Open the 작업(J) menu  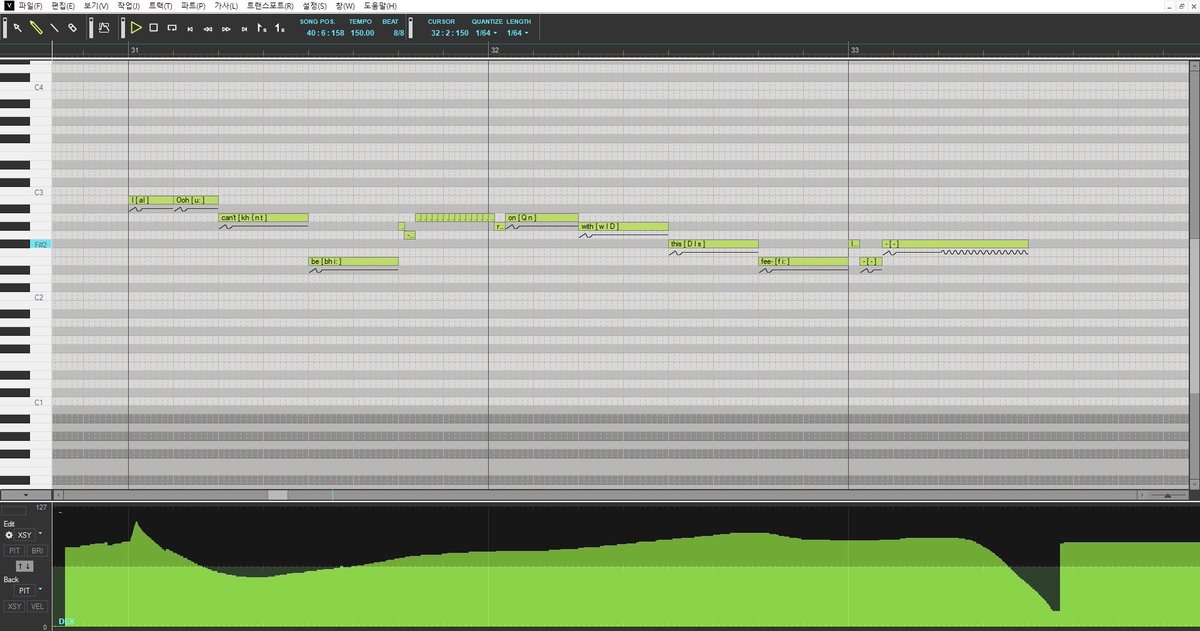coord(129,6)
